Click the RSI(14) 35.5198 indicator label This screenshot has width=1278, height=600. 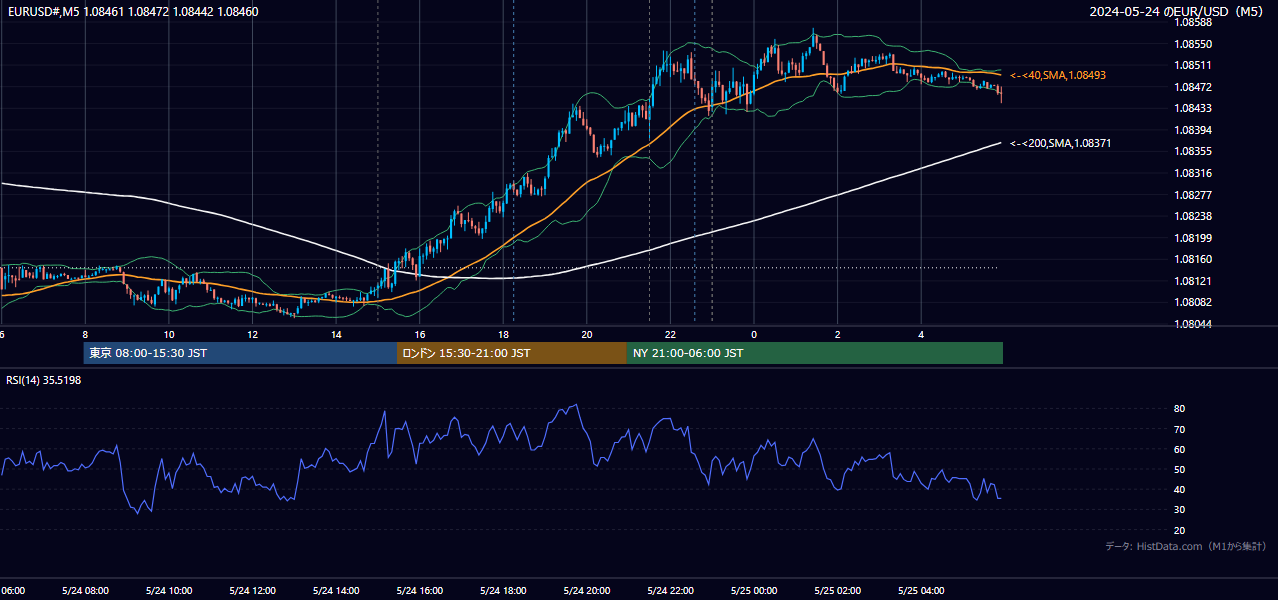[x=44, y=380]
